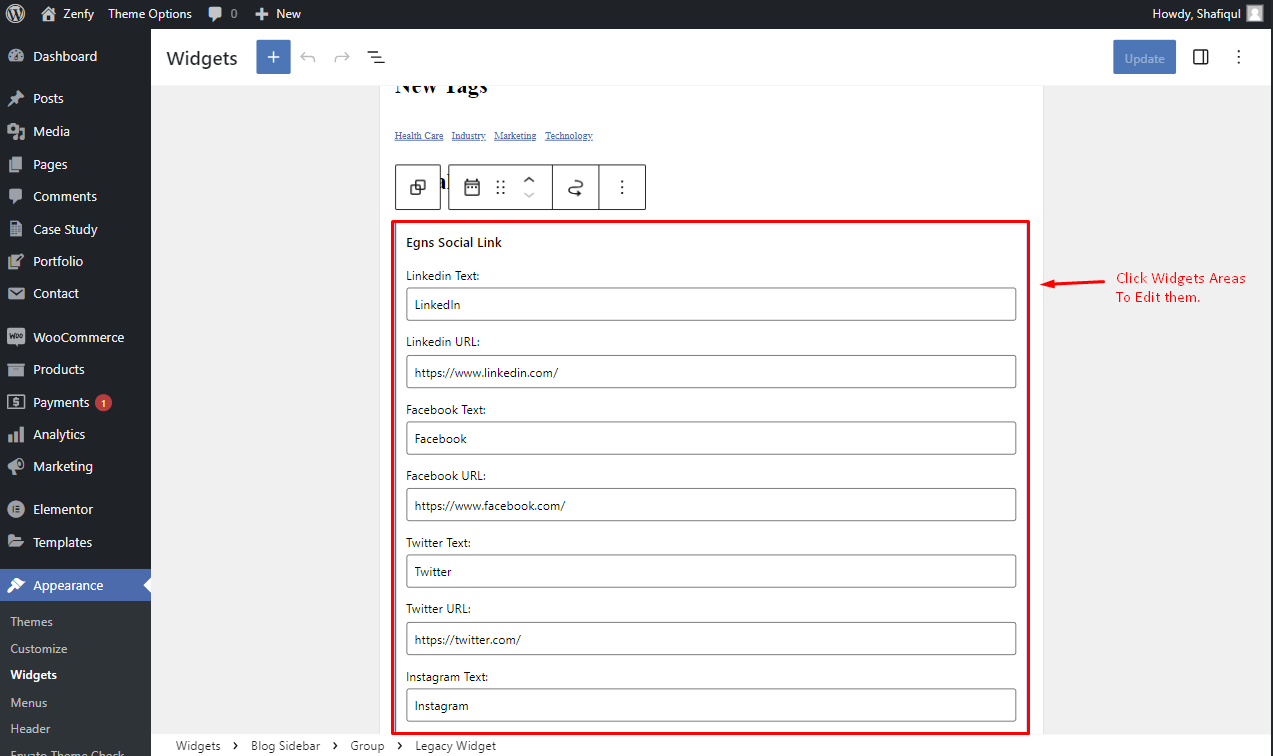Open the Marketing tag link
Screen dimensions: 1273x756
point(515,136)
